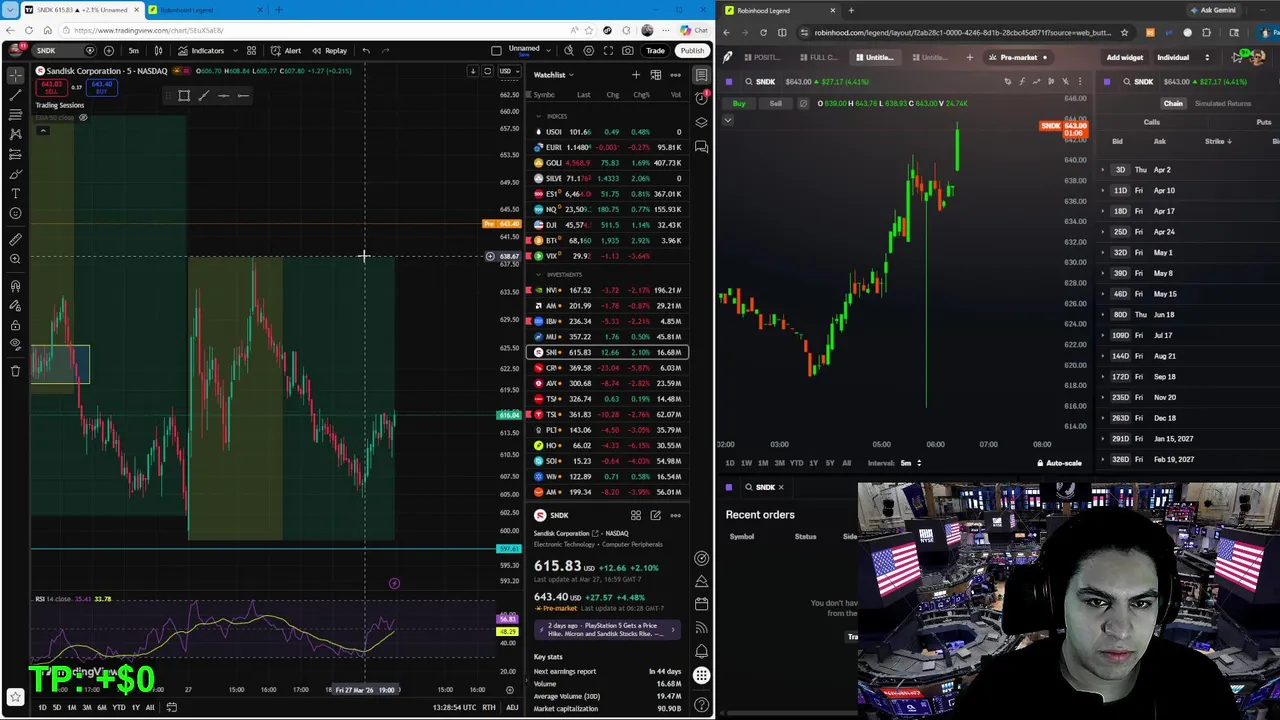
Task: Toggle ADJ adjusted data
Action: [x=512, y=708]
